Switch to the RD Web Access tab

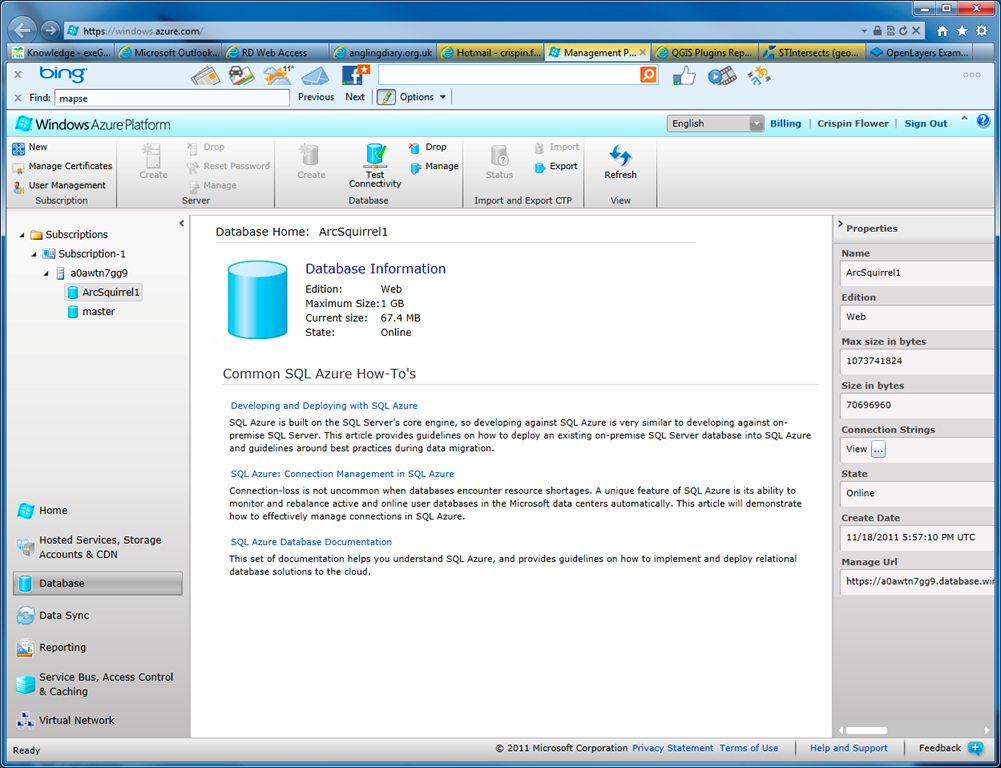coord(275,52)
